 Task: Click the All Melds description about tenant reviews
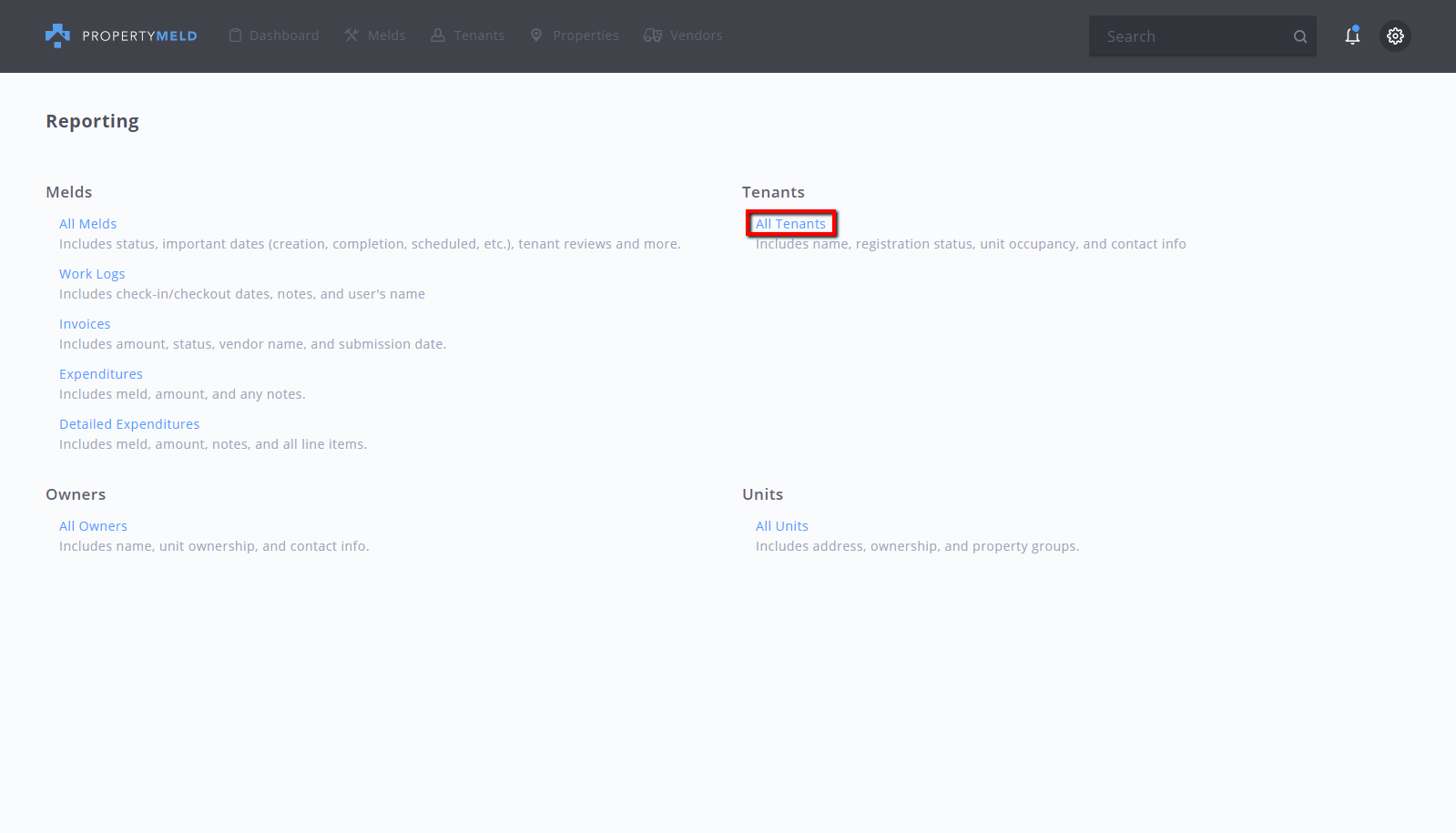(x=370, y=244)
